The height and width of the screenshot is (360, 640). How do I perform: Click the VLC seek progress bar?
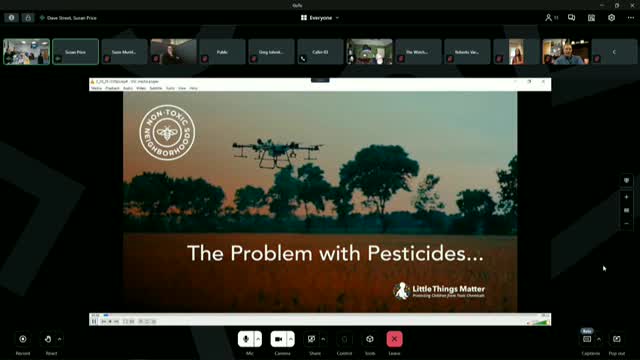[x=320, y=315]
